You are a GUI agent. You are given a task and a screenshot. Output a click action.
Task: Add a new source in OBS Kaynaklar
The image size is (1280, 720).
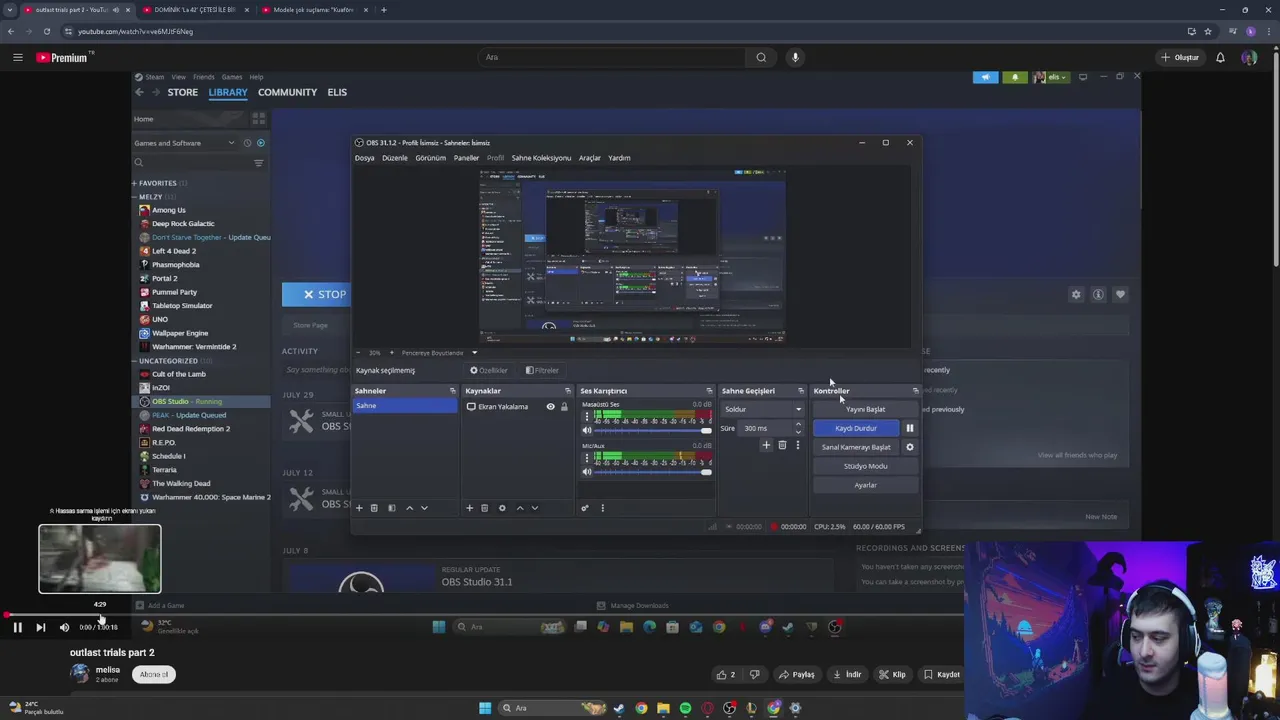pyautogui.click(x=469, y=508)
